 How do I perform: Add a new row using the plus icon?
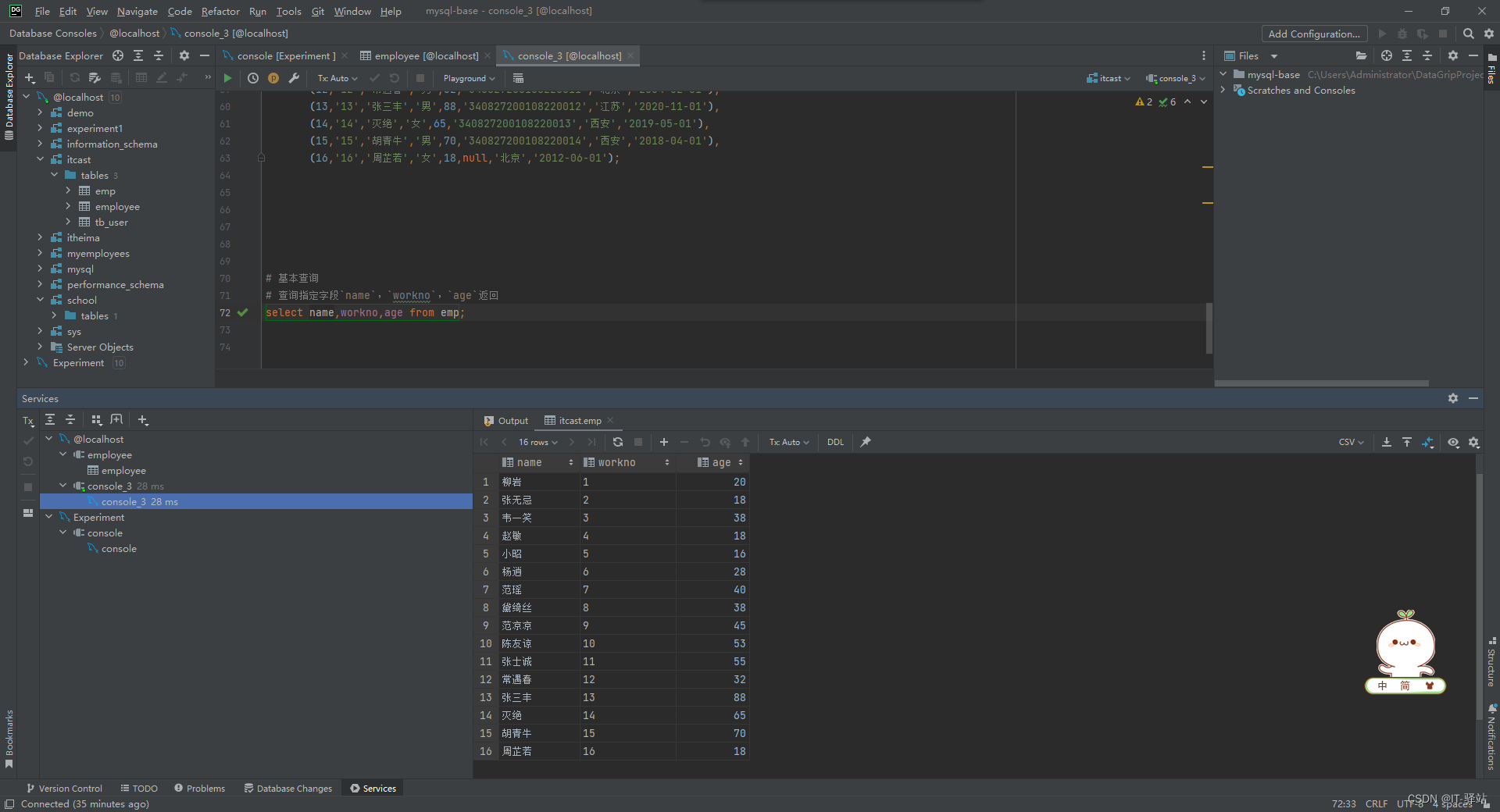tap(663, 442)
